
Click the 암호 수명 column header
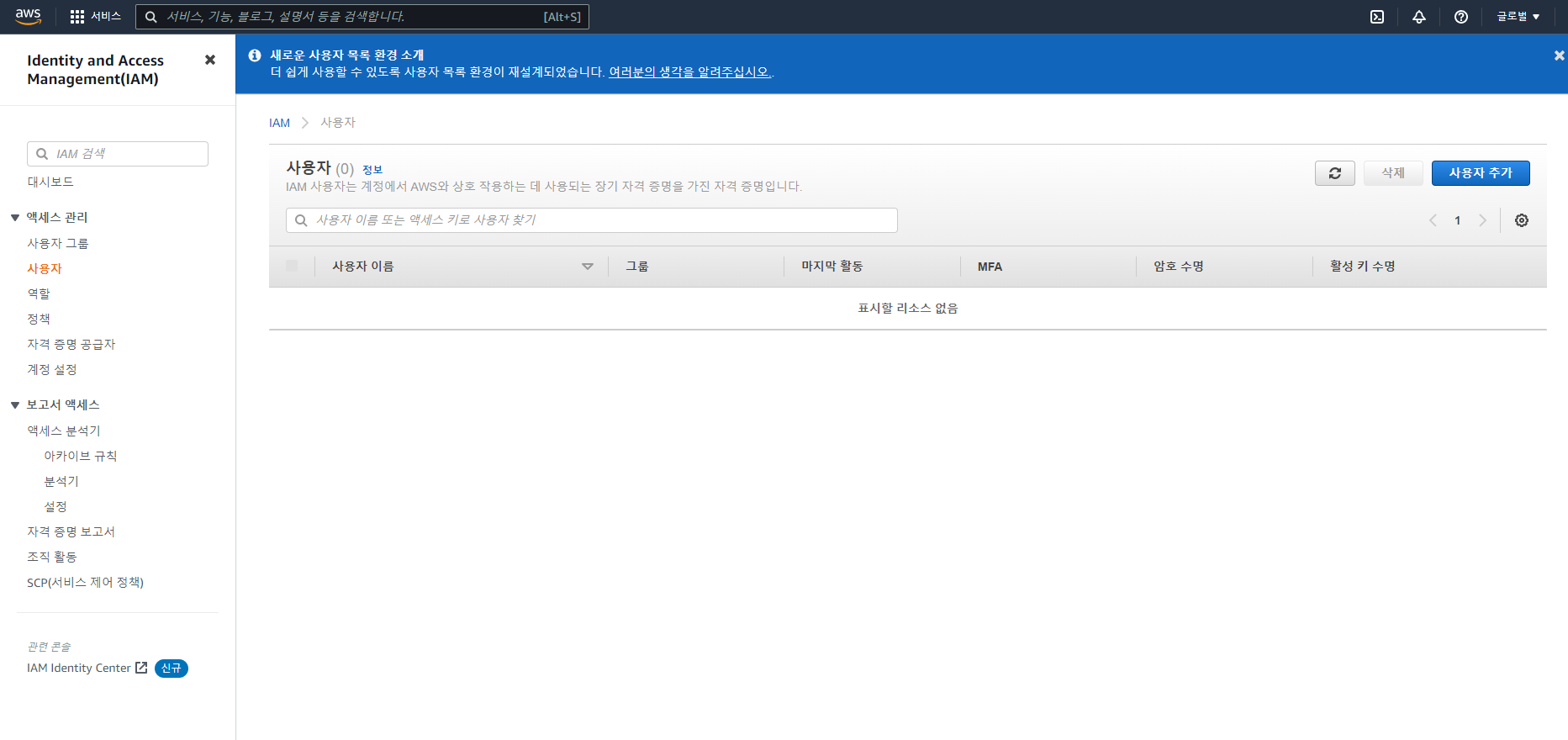point(1179,267)
